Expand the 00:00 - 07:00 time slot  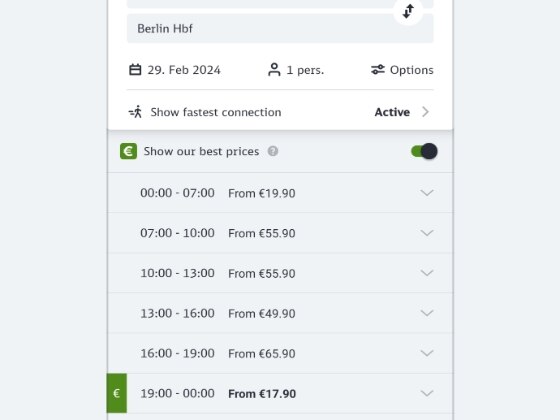tap(280, 193)
